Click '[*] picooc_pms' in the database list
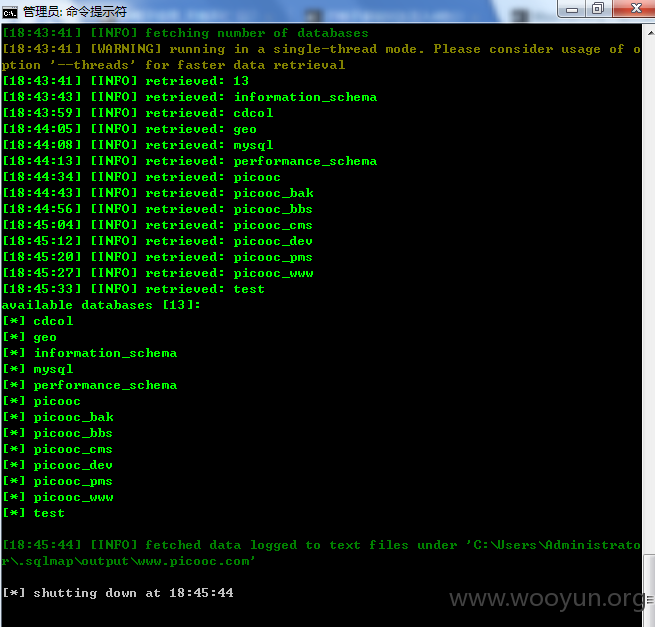Viewport: 655px width, 627px height. click(x=58, y=481)
